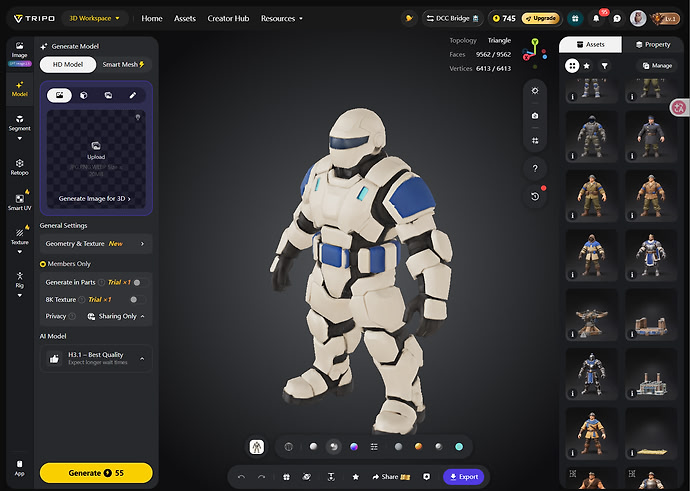The height and width of the screenshot is (491, 690).
Task: Select the Model tool in sidebar
Action: click(19, 88)
